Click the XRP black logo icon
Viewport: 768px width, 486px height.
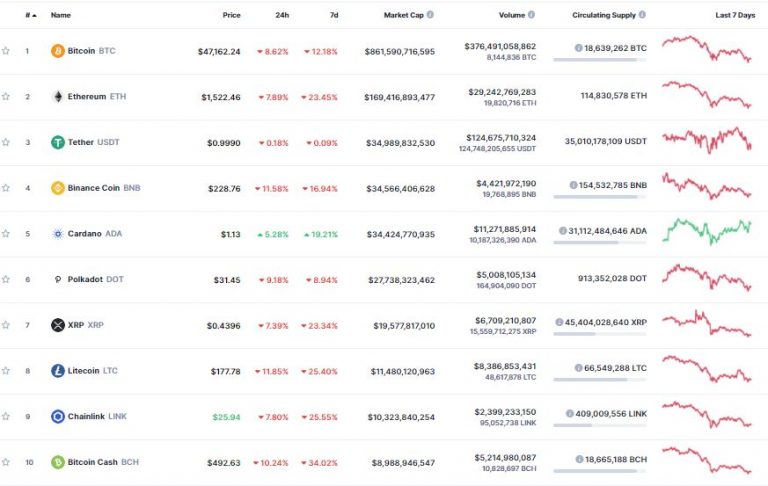(58, 325)
